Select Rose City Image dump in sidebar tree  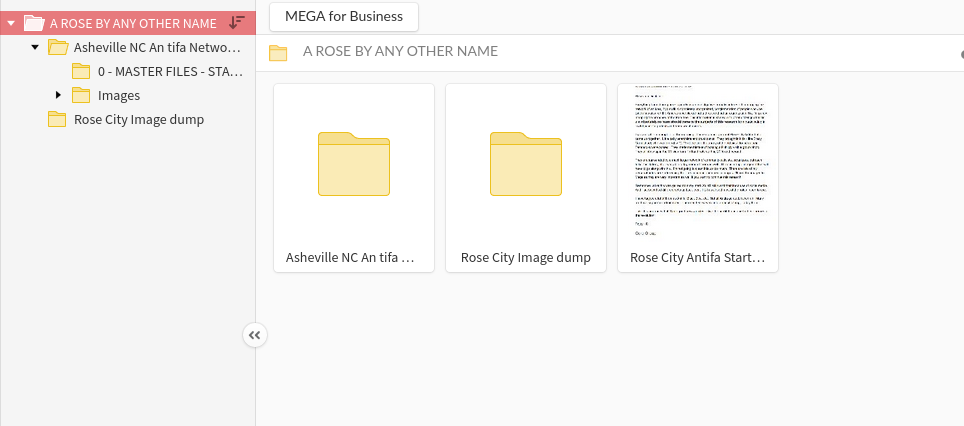point(139,119)
